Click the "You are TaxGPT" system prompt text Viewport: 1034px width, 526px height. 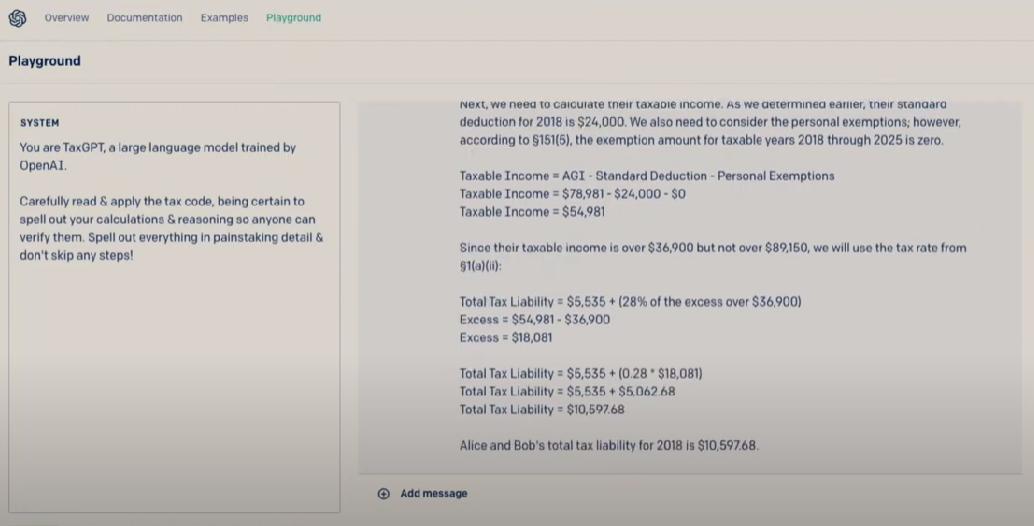point(157,156)
